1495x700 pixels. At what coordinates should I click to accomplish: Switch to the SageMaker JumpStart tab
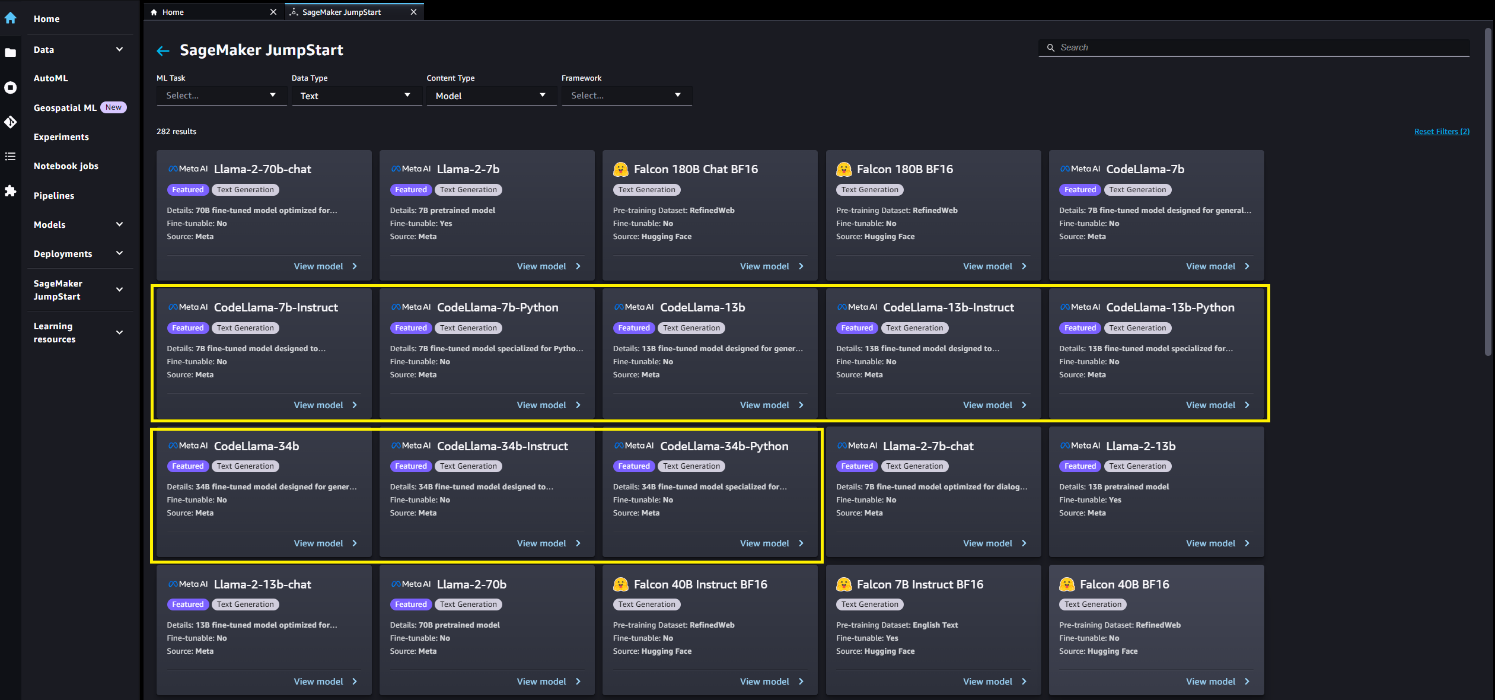[354, 12]
